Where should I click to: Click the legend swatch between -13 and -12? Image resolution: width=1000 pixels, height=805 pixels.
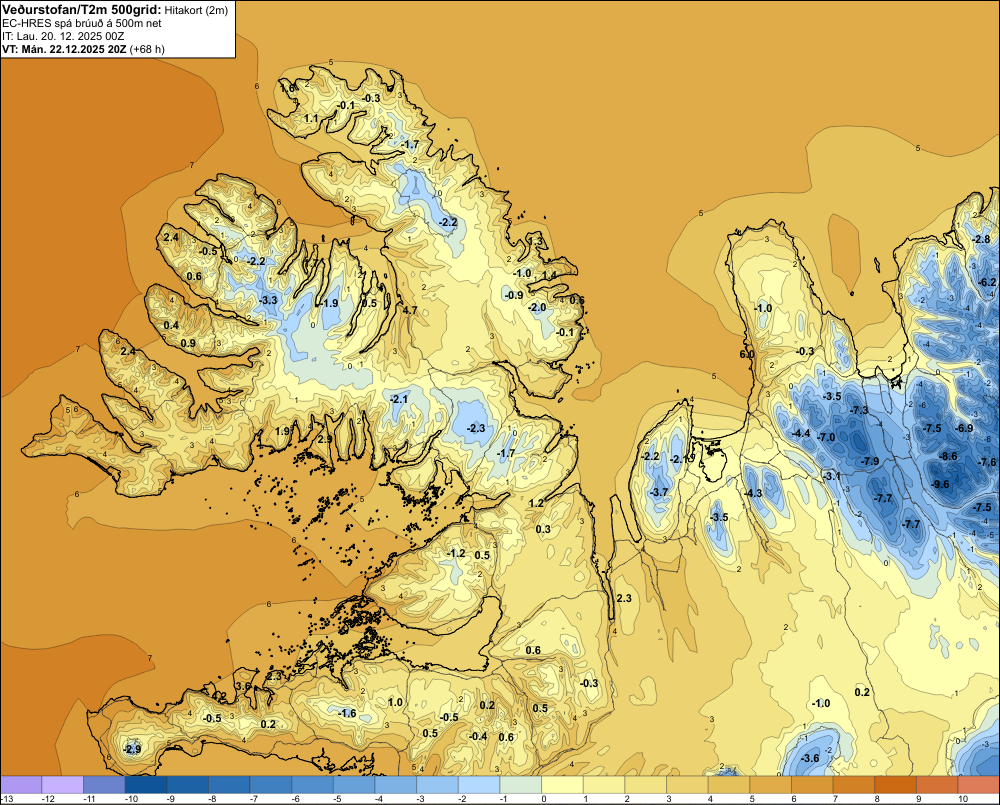pos(21,785)
